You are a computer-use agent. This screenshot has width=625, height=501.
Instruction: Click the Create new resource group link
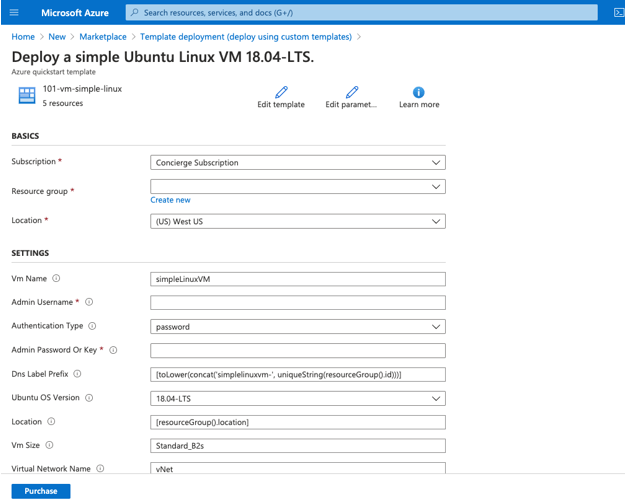170,200
